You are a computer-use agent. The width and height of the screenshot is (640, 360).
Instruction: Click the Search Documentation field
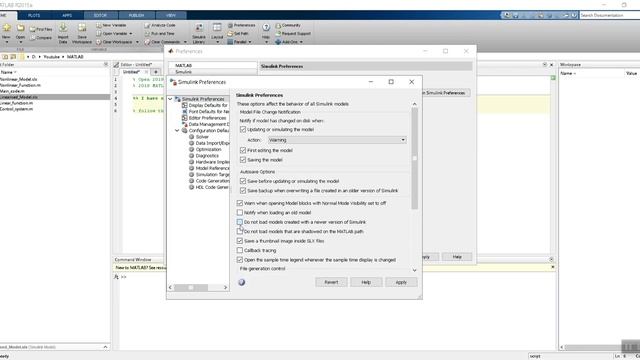tap(609, 15)
